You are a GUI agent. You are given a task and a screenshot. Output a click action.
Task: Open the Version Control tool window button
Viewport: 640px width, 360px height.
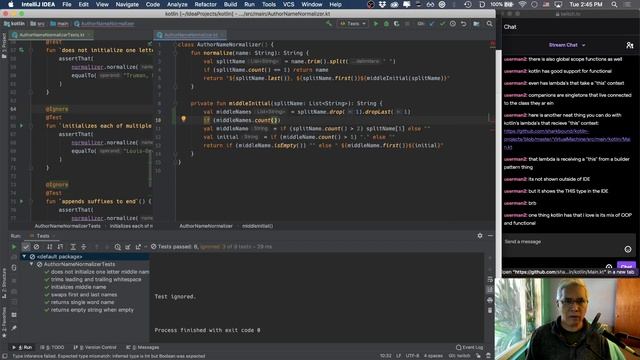coord(95,347)
